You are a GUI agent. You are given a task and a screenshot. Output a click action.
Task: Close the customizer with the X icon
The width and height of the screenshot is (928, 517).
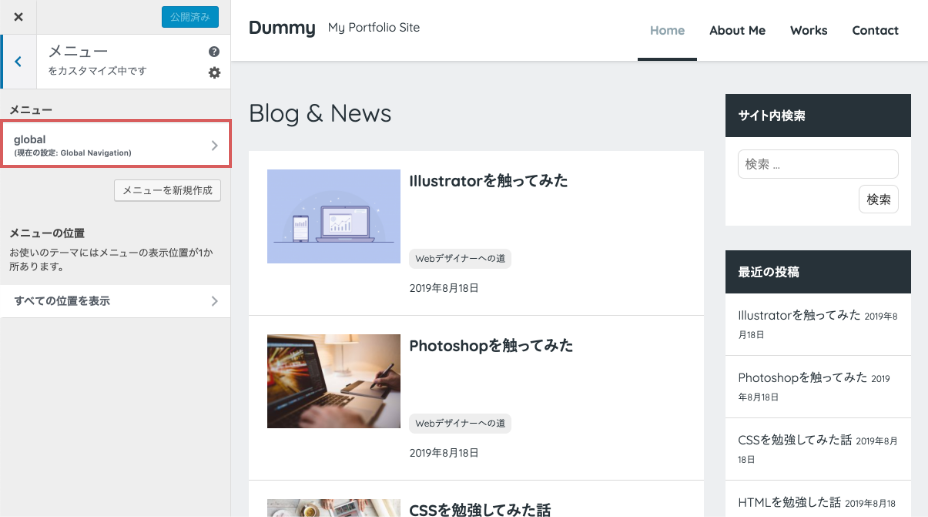pyautogui.click(x=18, y=17)
